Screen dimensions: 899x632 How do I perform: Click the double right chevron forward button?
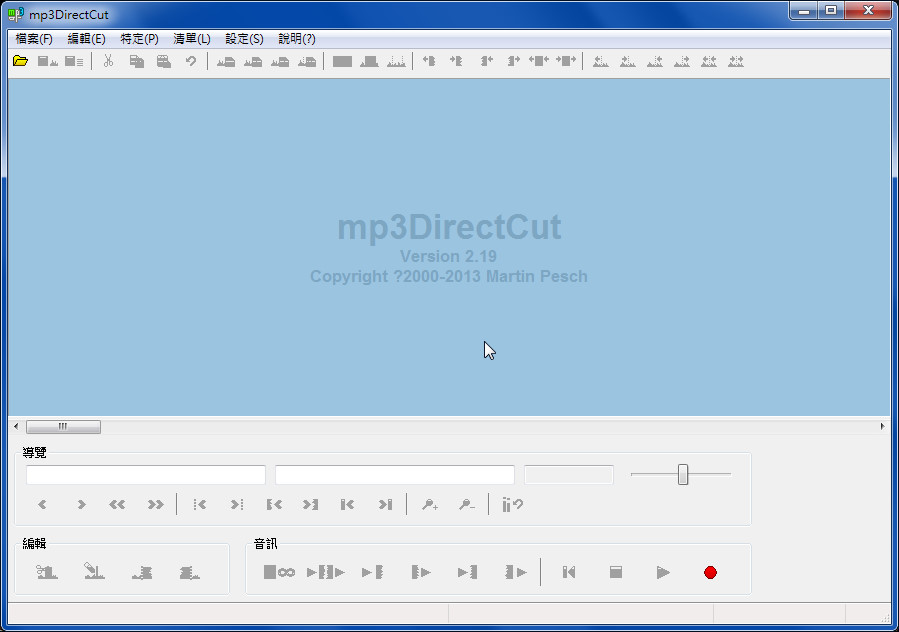pyautogui.click(x=155, y=505)
